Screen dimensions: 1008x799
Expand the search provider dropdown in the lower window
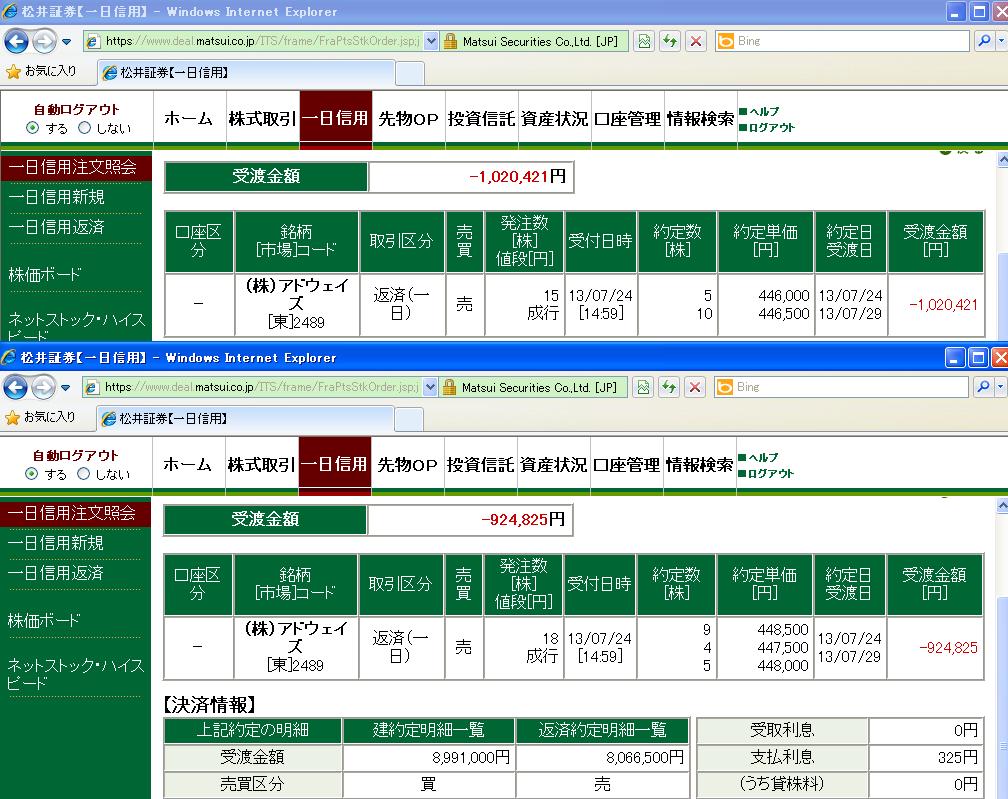point(1001,387)
